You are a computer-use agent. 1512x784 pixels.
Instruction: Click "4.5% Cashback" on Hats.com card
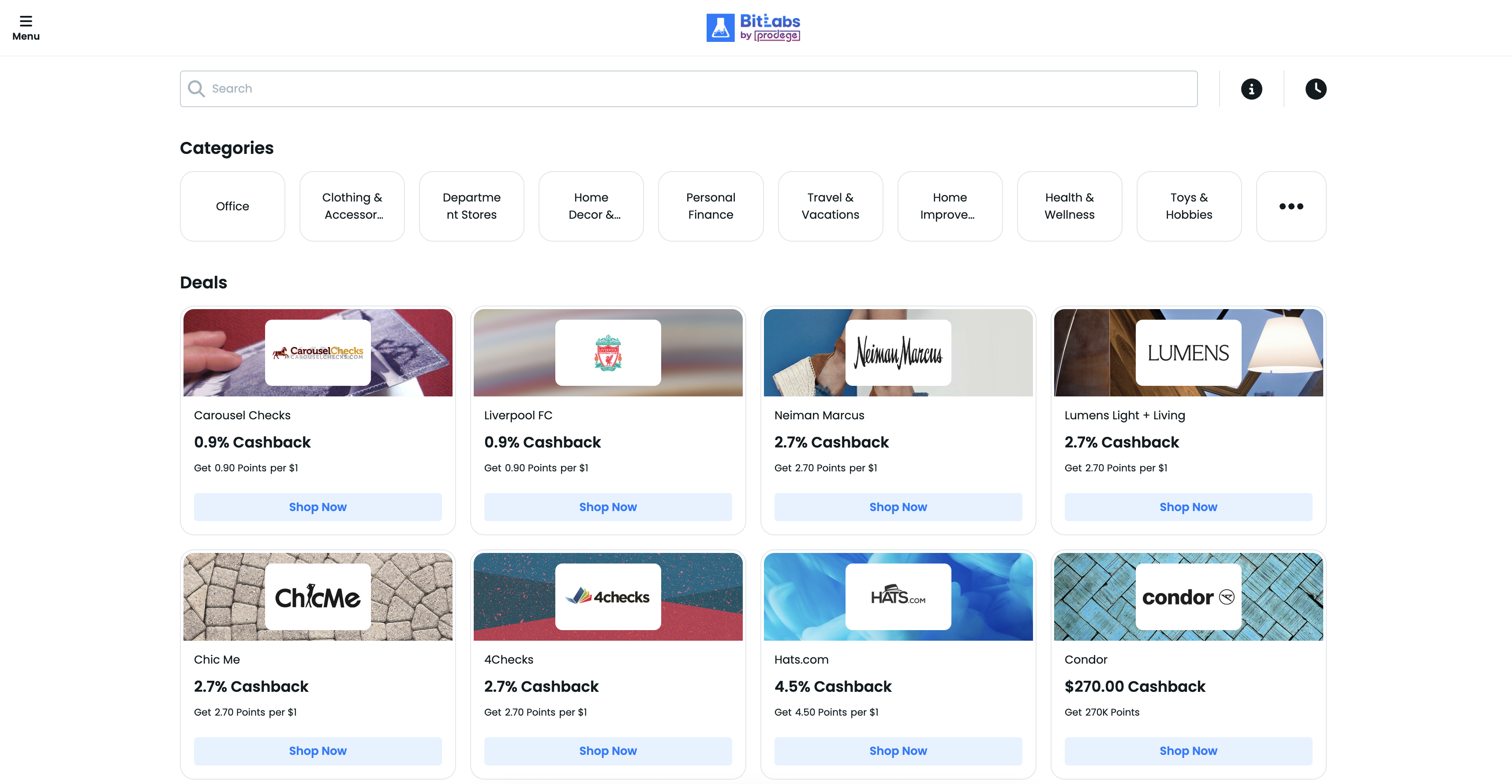click(x=833, y=686)
